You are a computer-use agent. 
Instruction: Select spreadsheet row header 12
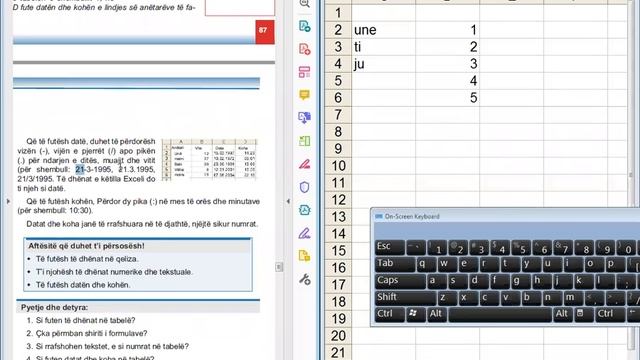click(x=338, y=200)
